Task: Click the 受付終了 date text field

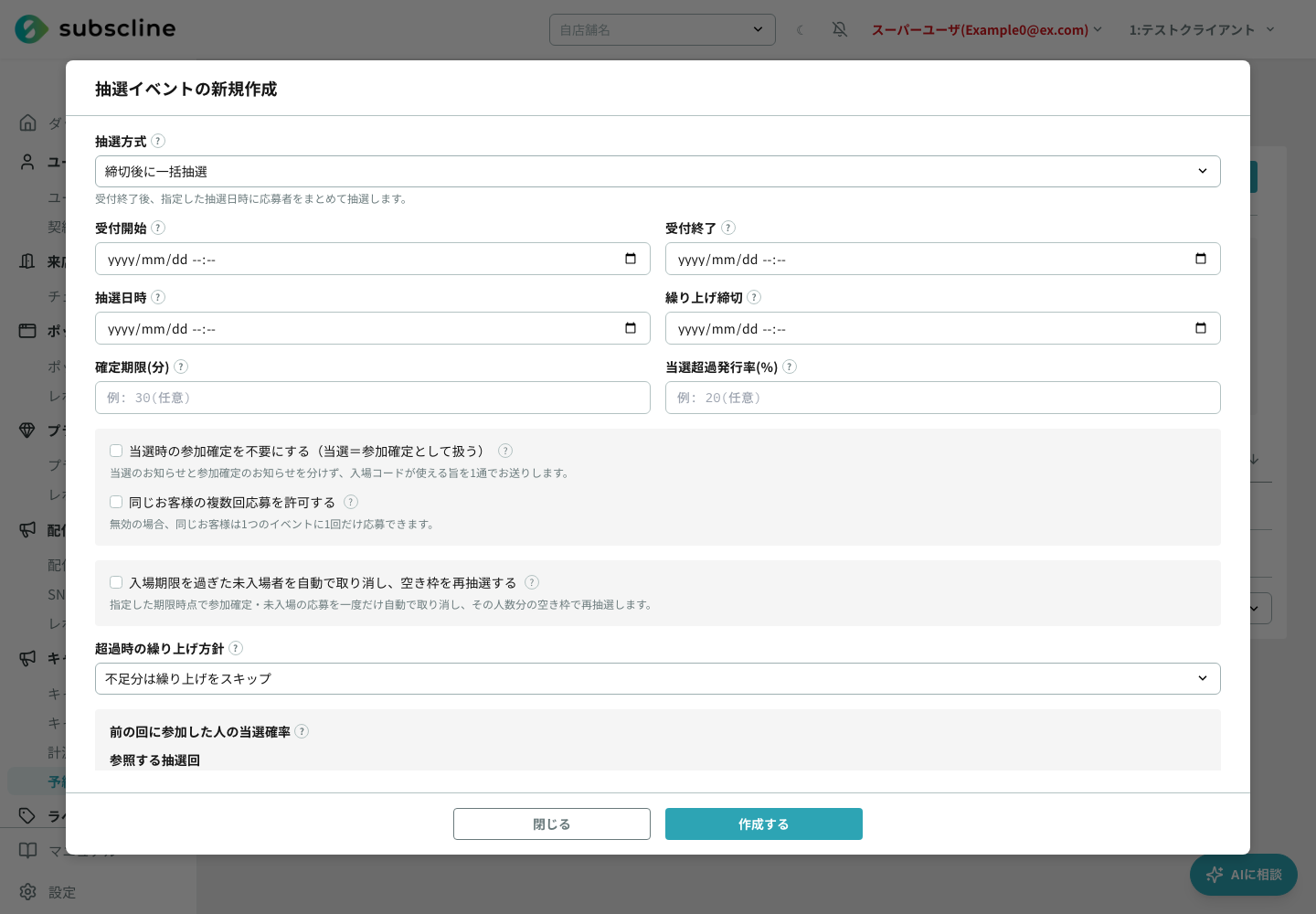Action: (x=943, y=259)
